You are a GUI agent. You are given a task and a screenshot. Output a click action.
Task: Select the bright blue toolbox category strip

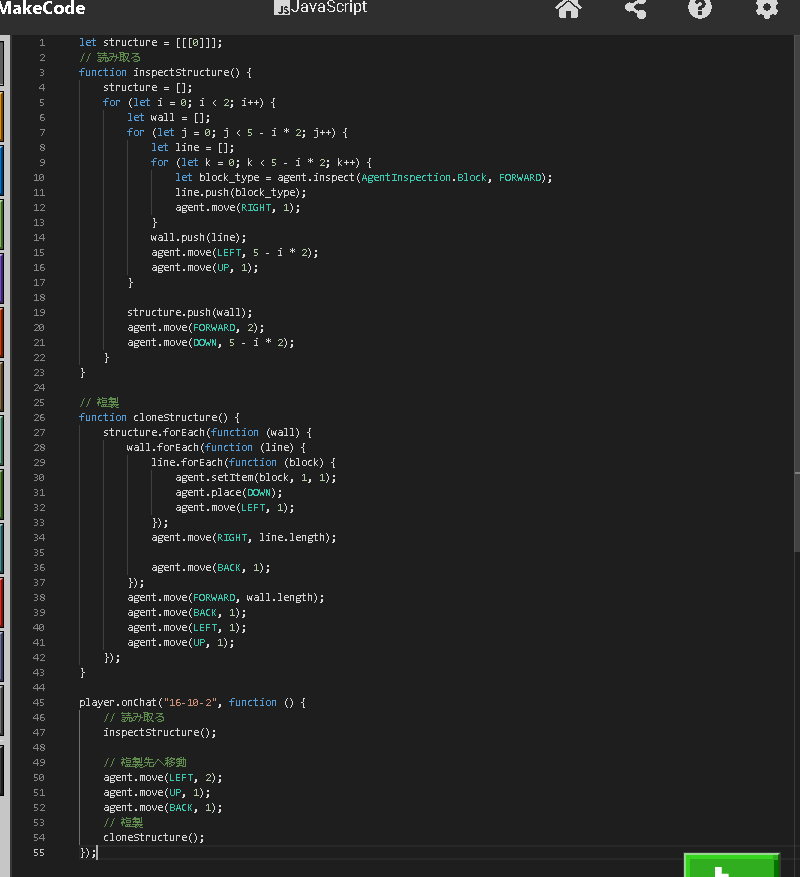(2, 170)
